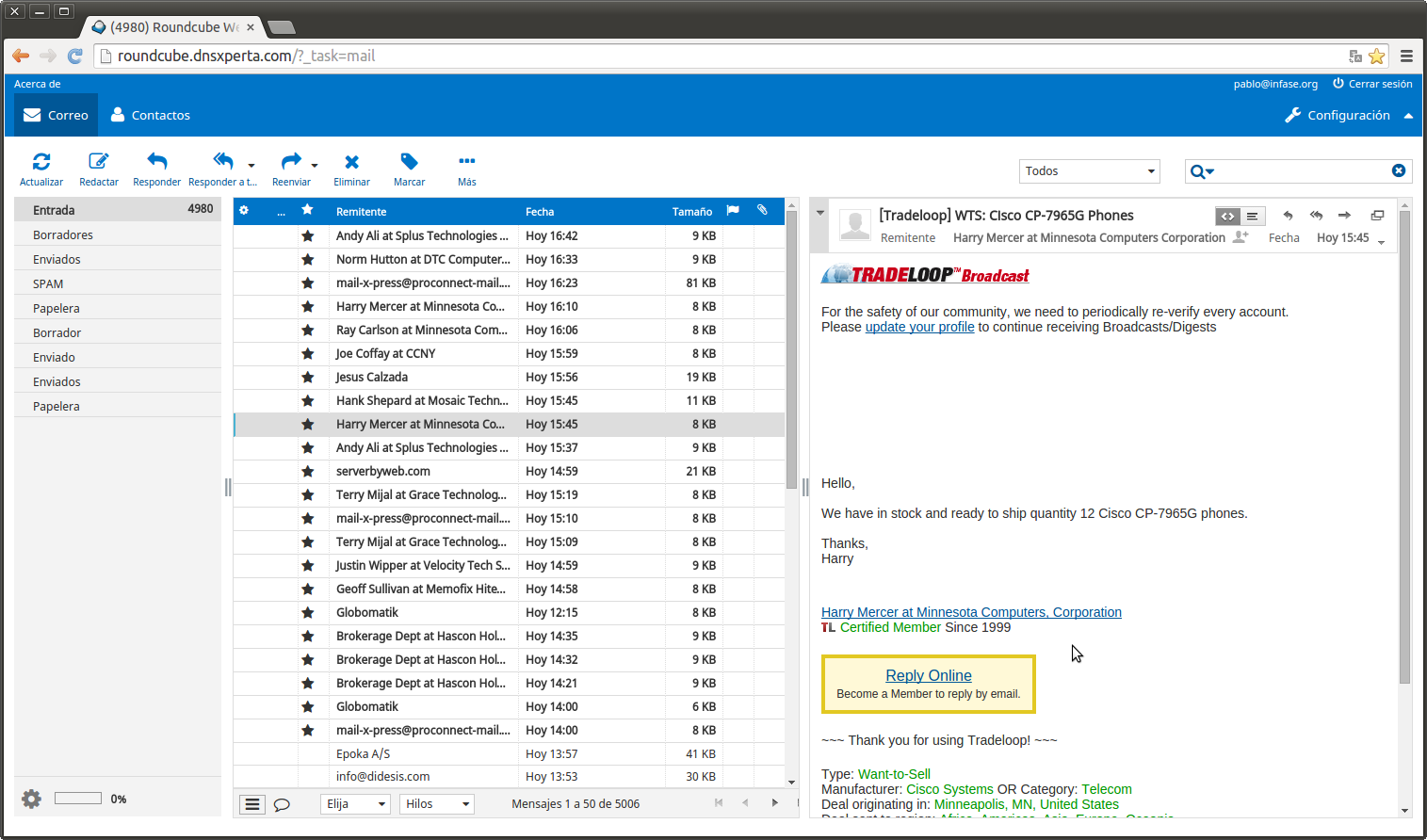Switch preview to plain text view
Screen dimensions: 1427x840
pos(1252,216)
